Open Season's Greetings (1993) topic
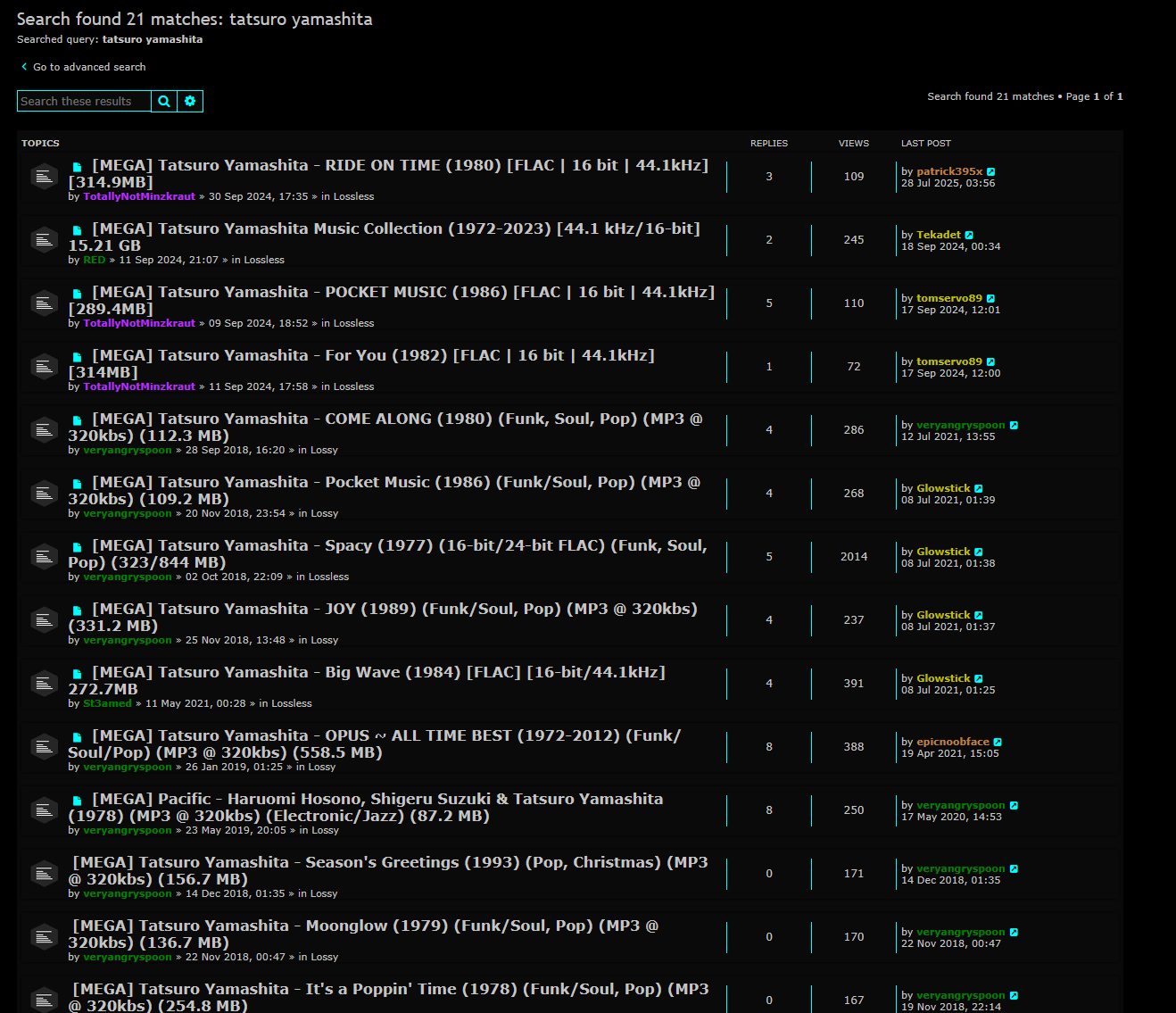This screenshot has width=1176, height=1013. [388, 871]
